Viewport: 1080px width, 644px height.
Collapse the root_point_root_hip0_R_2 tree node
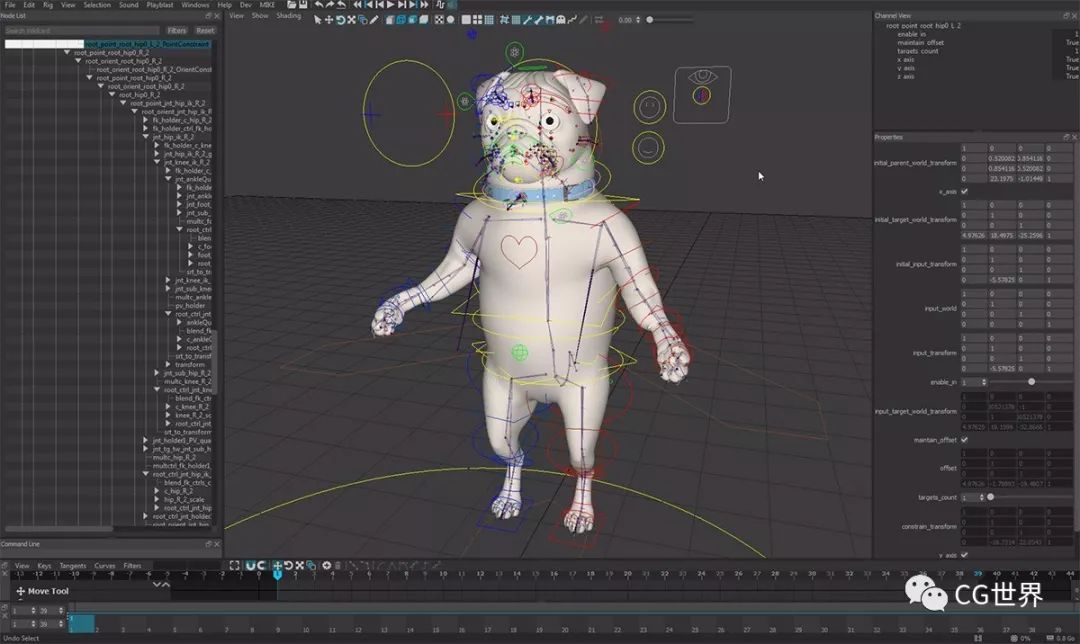[x=67, y=52]
